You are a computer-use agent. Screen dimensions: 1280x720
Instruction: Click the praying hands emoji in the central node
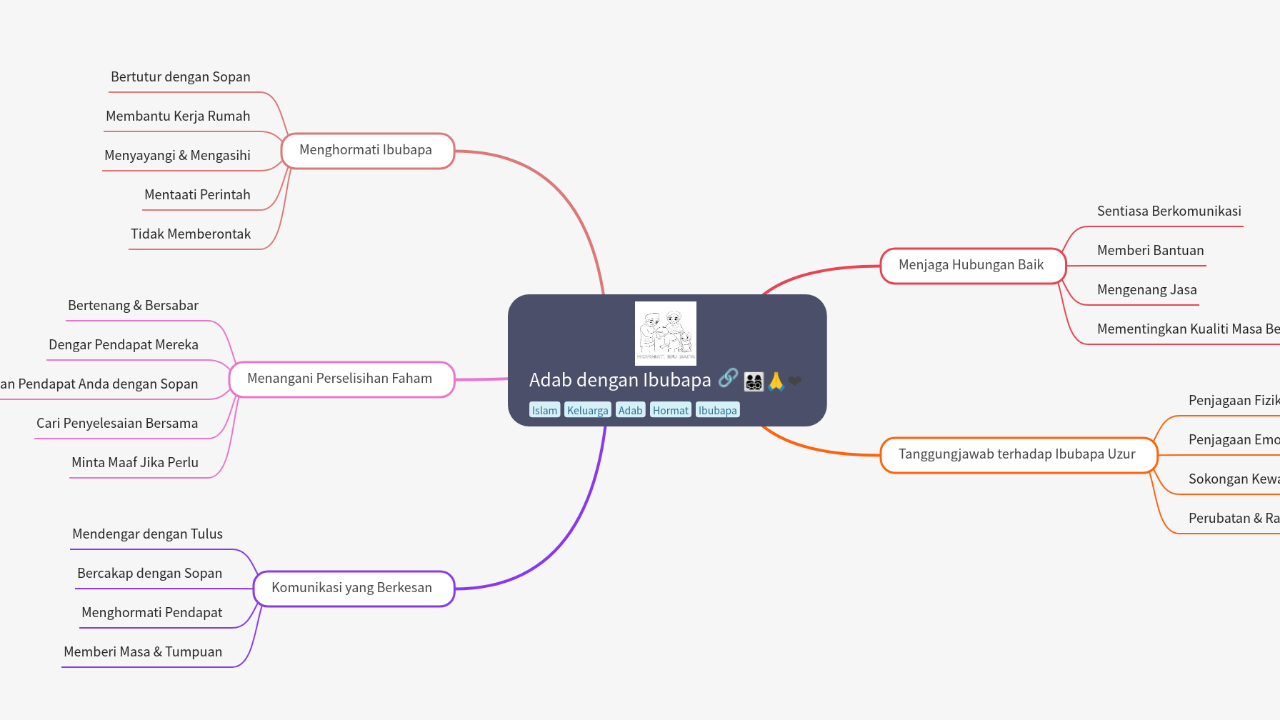(775, 381)
